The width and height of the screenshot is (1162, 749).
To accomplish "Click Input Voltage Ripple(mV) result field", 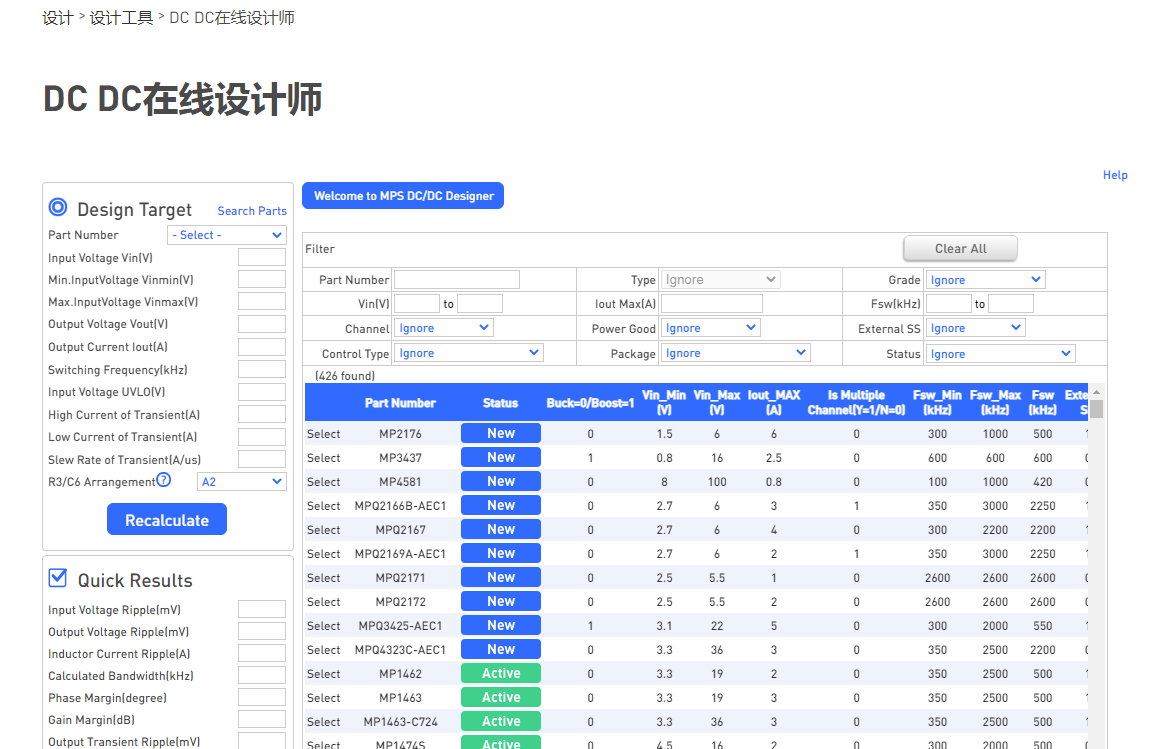I will [x=262, y=609].
